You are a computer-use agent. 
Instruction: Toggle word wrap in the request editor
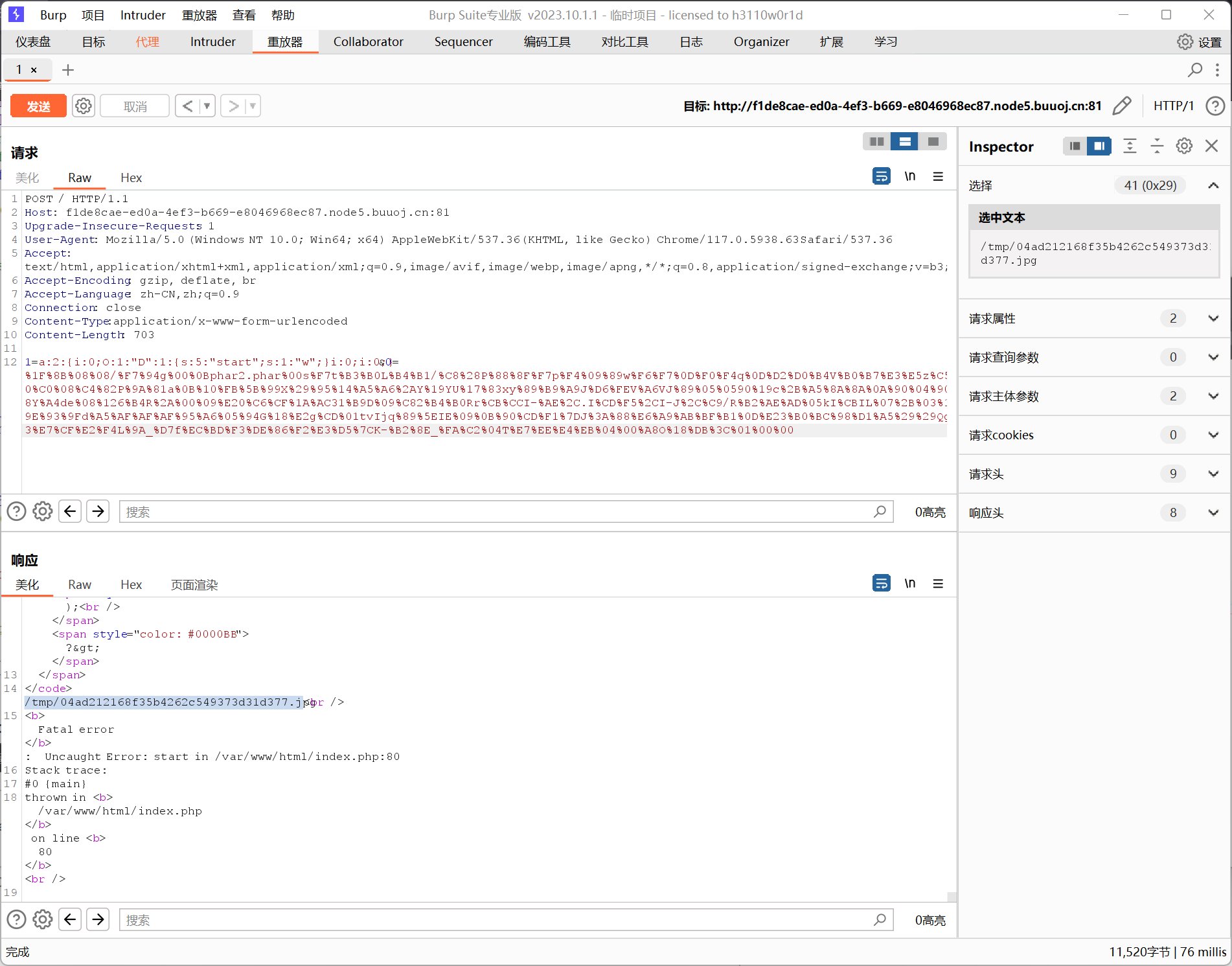point(881,176)
